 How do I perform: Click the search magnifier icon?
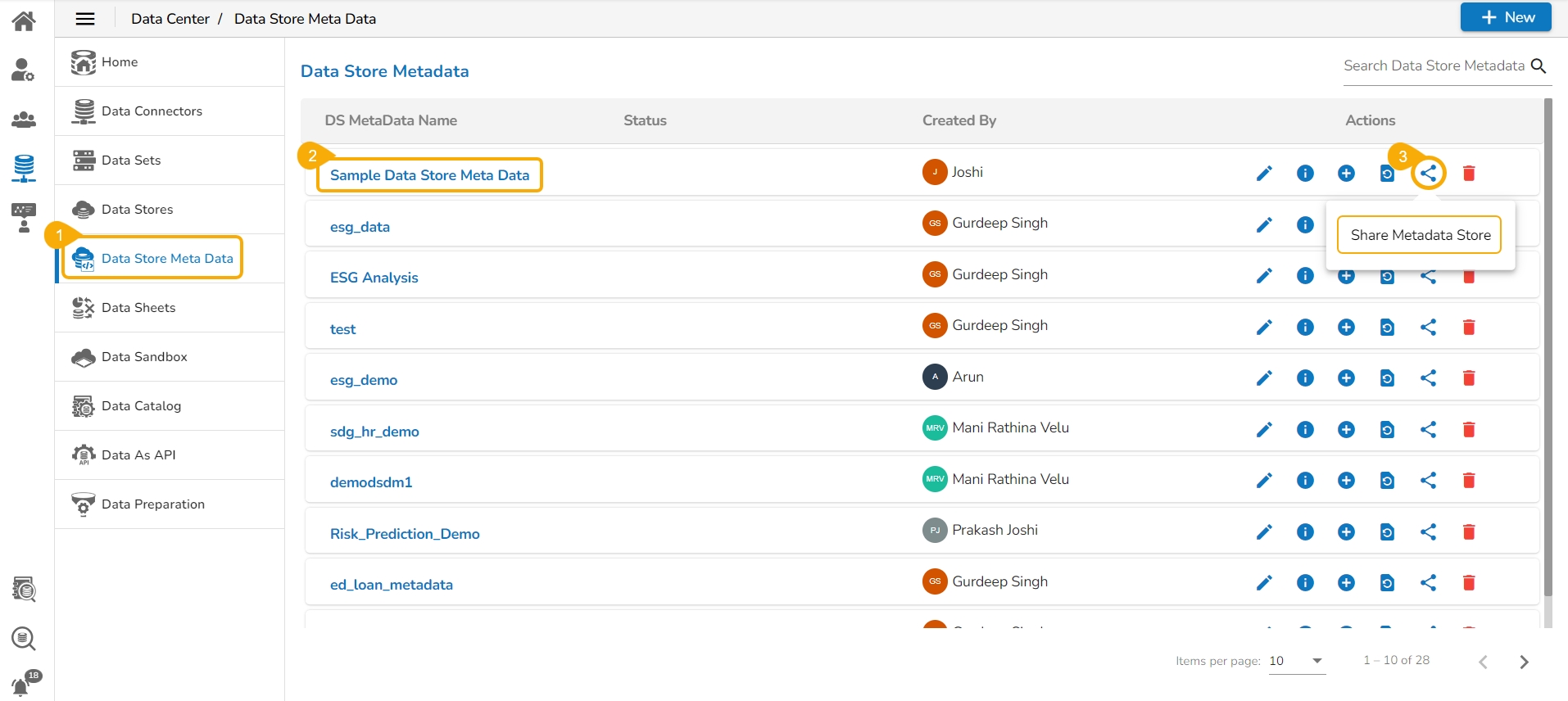click(1539, 66)
